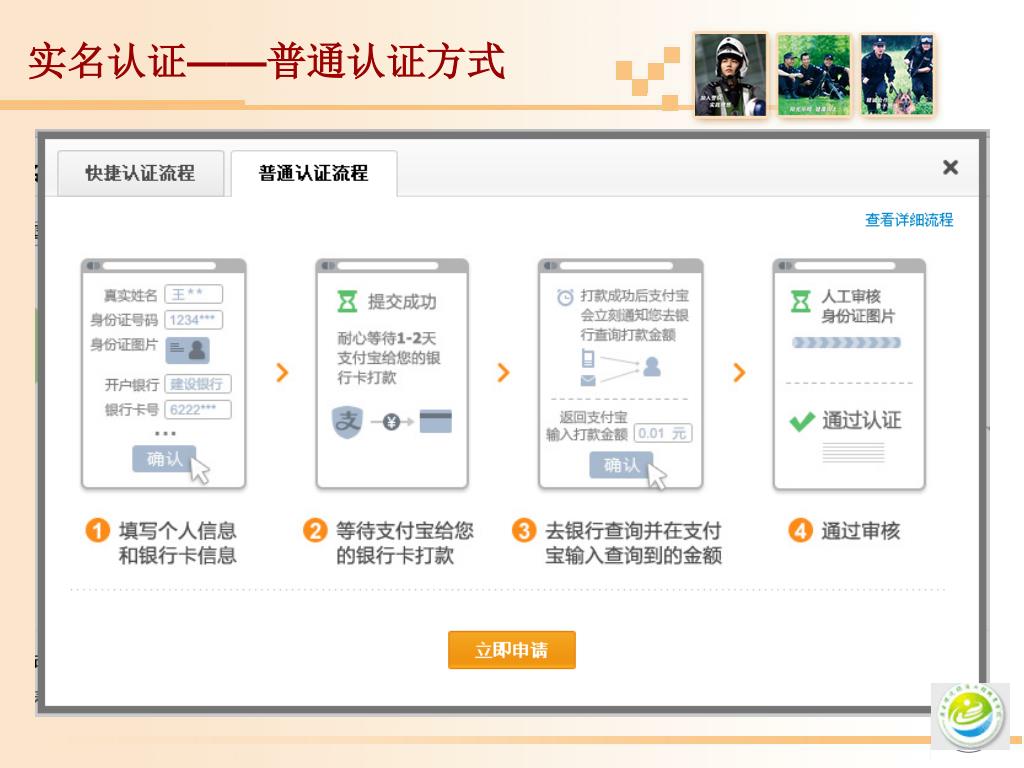Click the envelope mail icon in step 3
1024x768 pixels.
pos(588,381)
